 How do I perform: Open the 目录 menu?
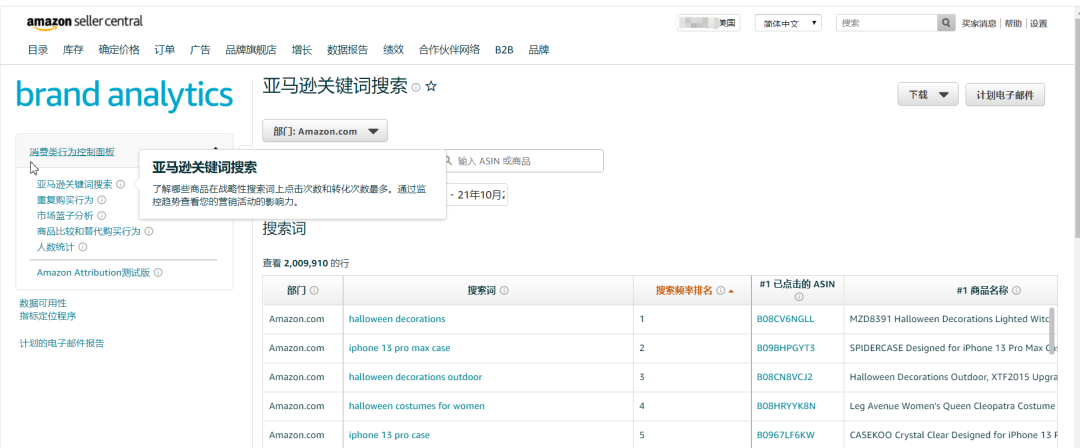click(38, 50)
